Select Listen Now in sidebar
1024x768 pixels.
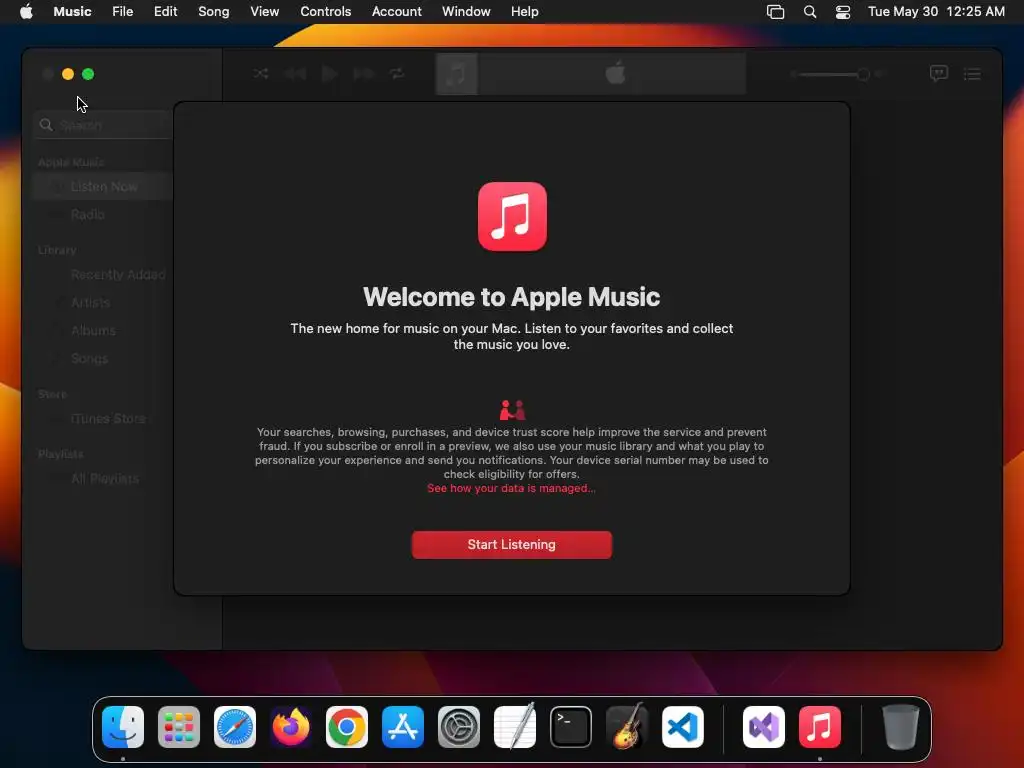(103, 187)
